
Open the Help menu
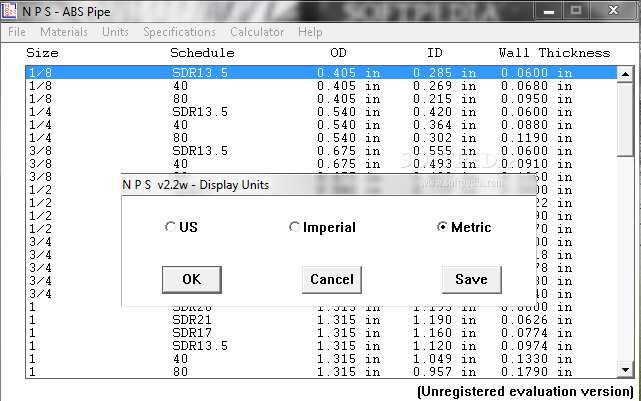pyautogui.click(x=310, y=32)
